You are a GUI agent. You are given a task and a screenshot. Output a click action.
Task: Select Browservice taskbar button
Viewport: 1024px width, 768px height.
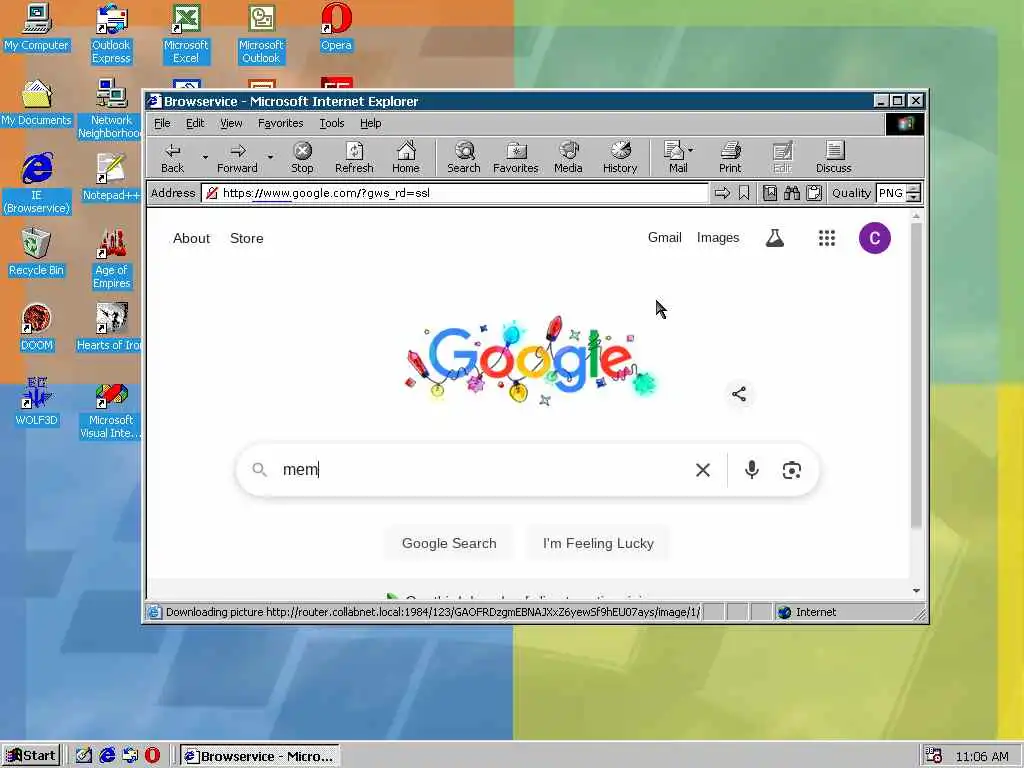point(259,756)
